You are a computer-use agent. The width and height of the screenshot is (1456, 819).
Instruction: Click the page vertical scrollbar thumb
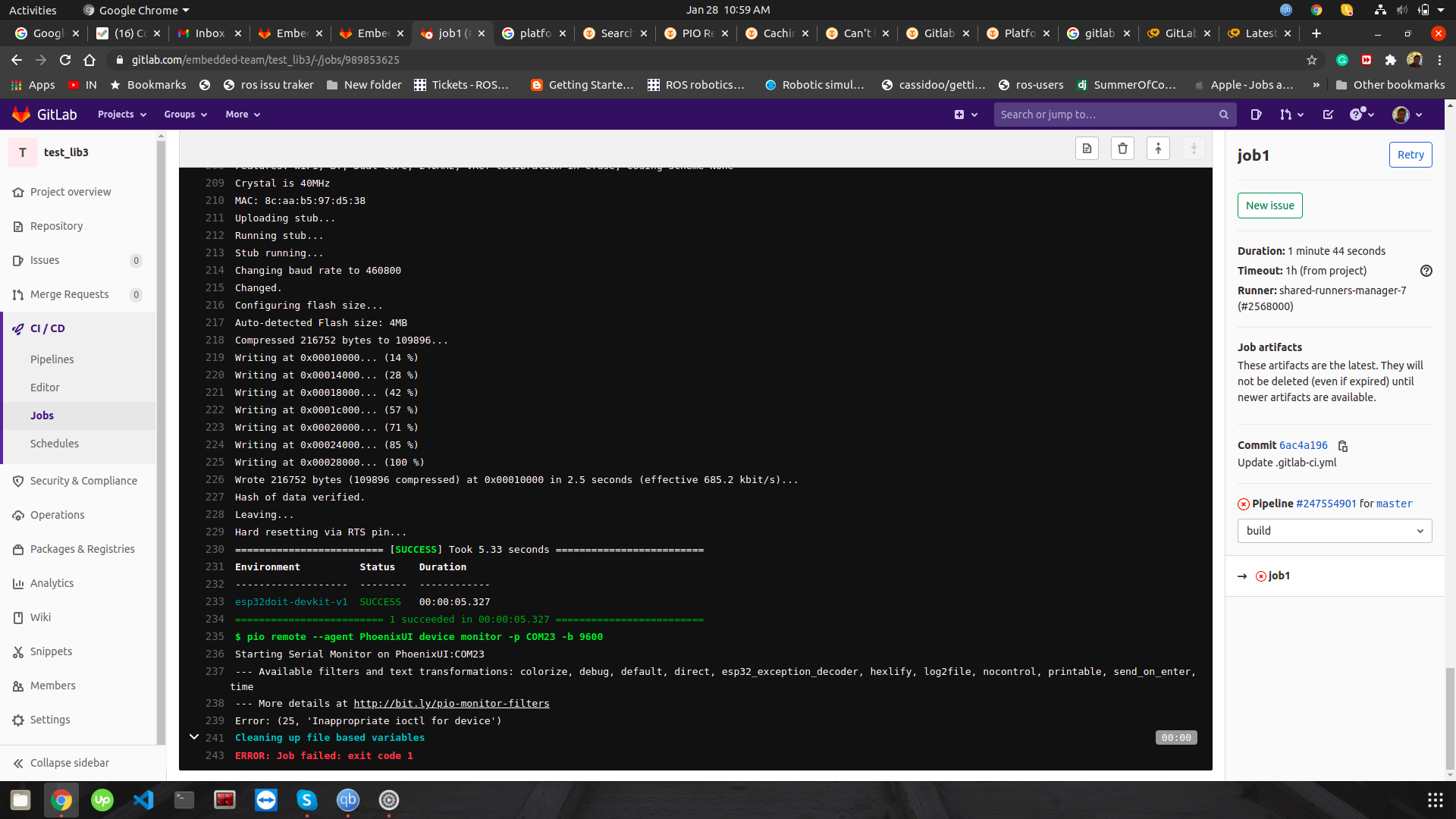click(x=1450, y=717)
